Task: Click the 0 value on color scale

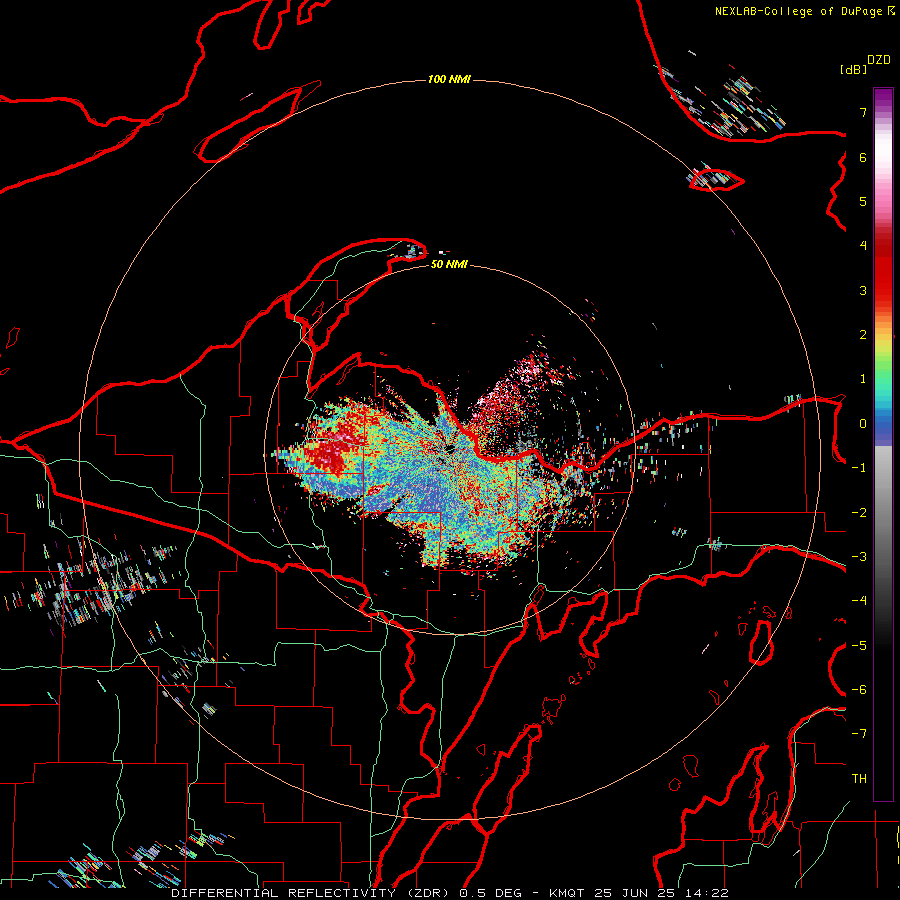Action: (863, 424)
